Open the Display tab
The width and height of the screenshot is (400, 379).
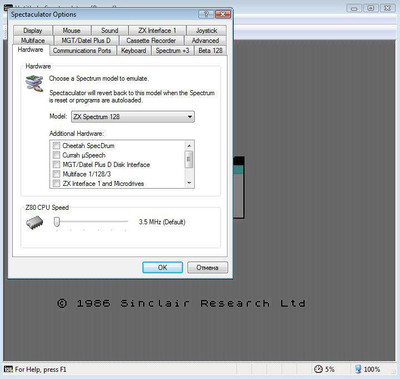pos(33,30)
